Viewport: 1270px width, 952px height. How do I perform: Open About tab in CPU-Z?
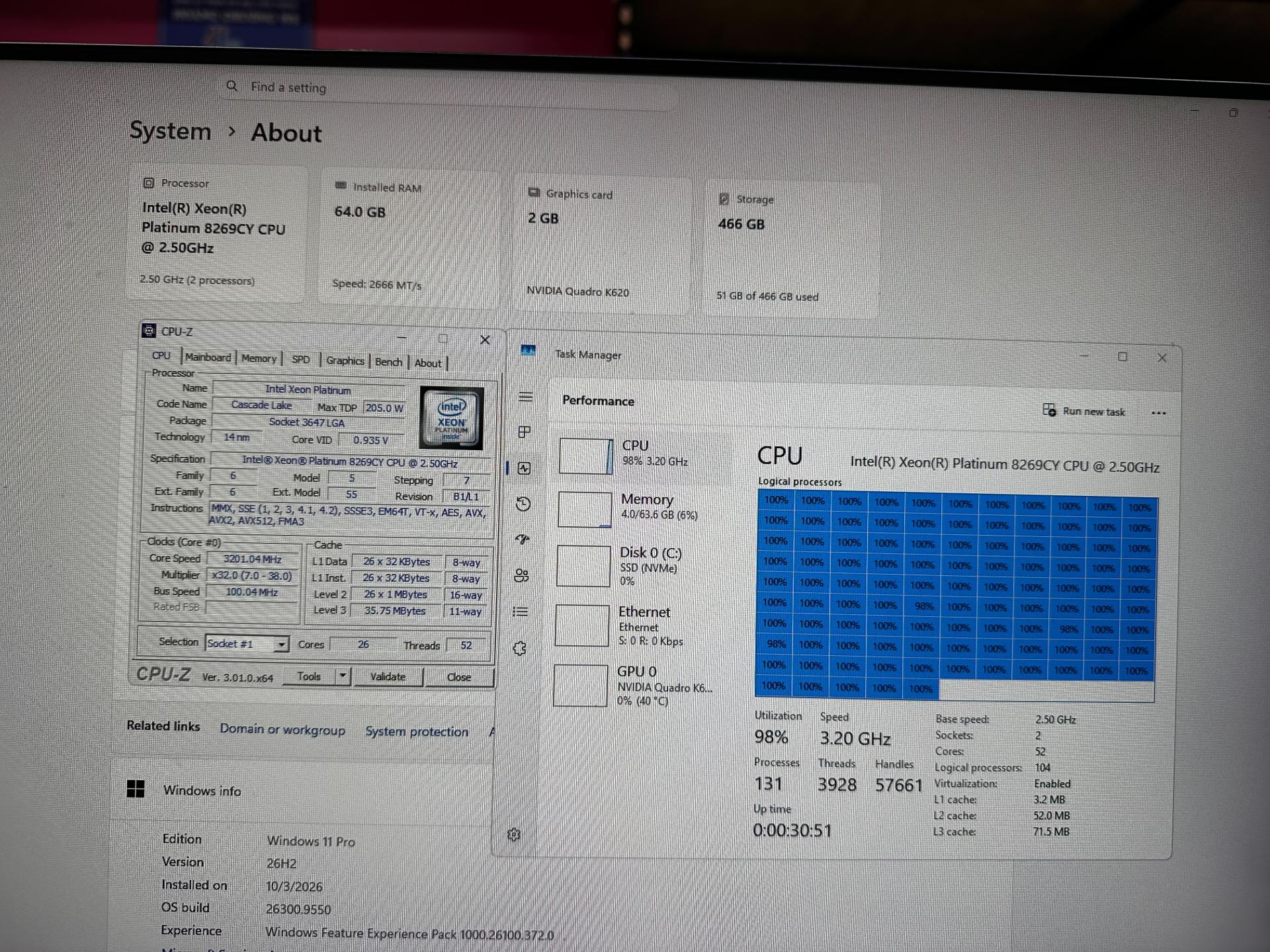point(428,363)
